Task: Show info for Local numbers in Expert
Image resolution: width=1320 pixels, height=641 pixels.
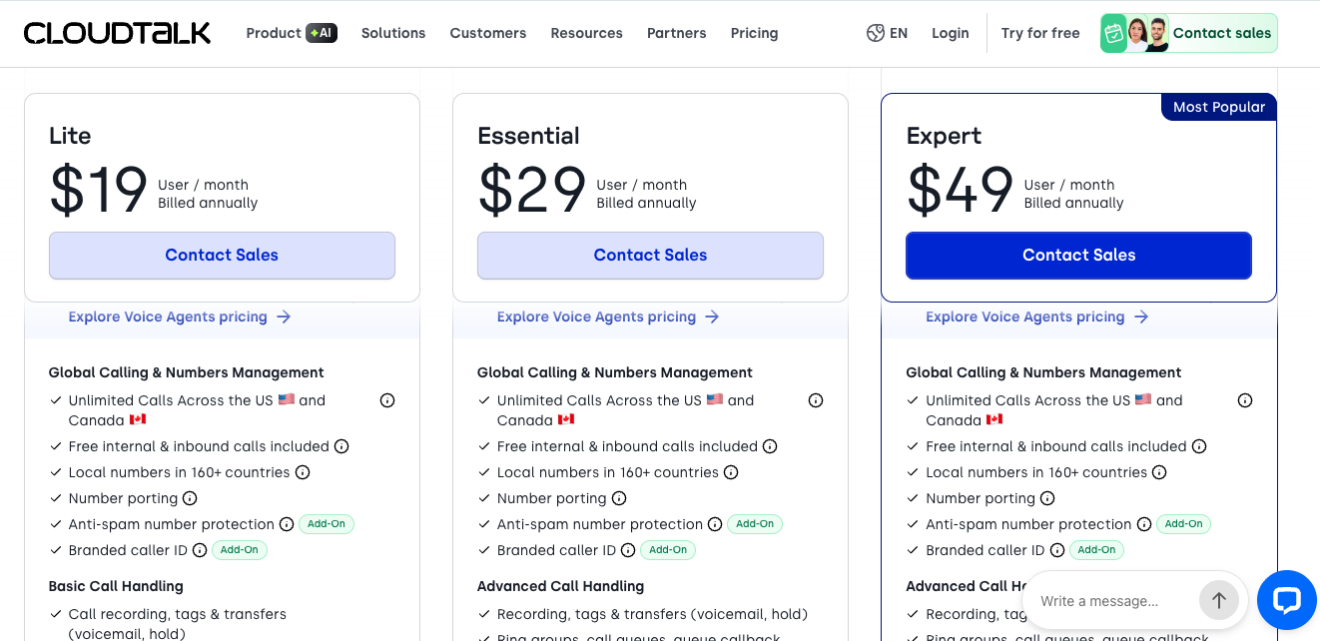Action: [1159, 472]
